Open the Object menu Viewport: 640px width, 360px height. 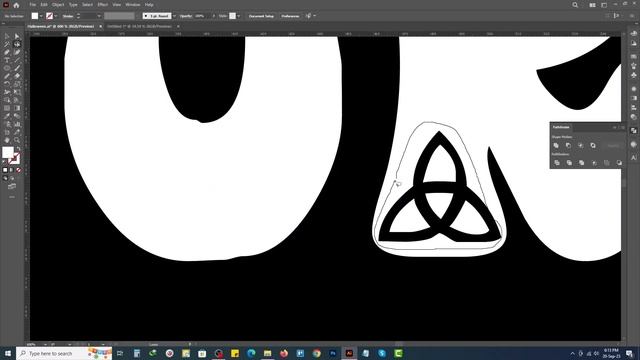pos(58,5)
